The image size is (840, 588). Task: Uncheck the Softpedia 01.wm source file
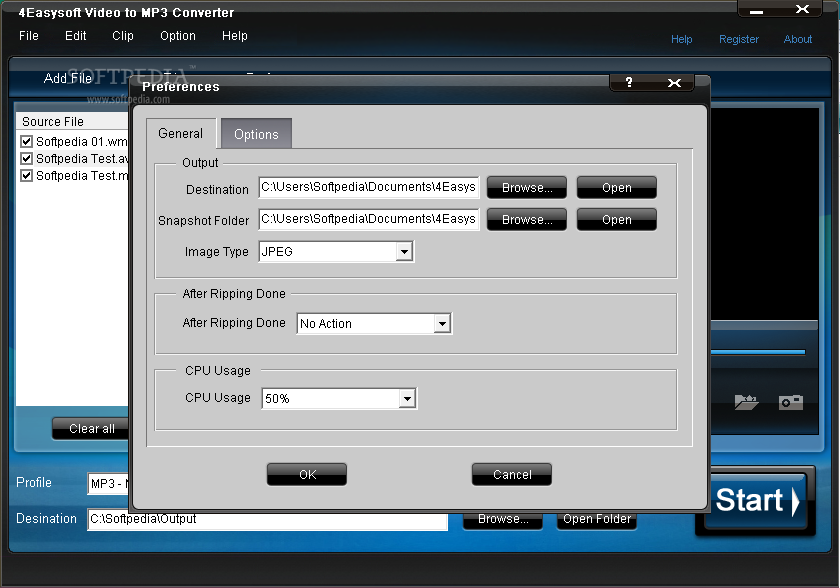[x=26, y=141]
